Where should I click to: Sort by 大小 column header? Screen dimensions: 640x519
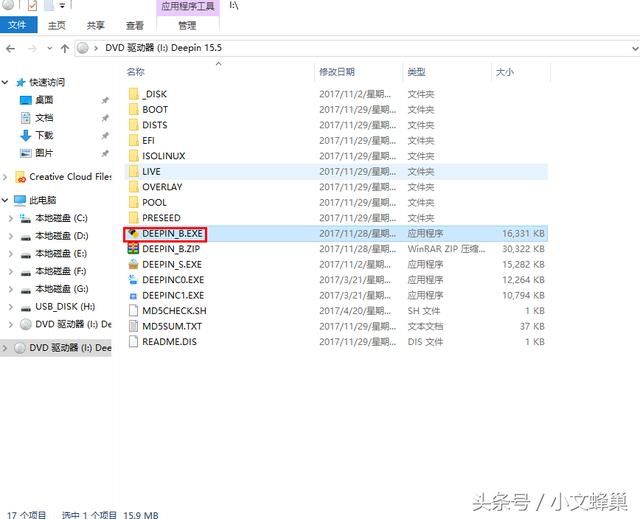click(504, 72)
